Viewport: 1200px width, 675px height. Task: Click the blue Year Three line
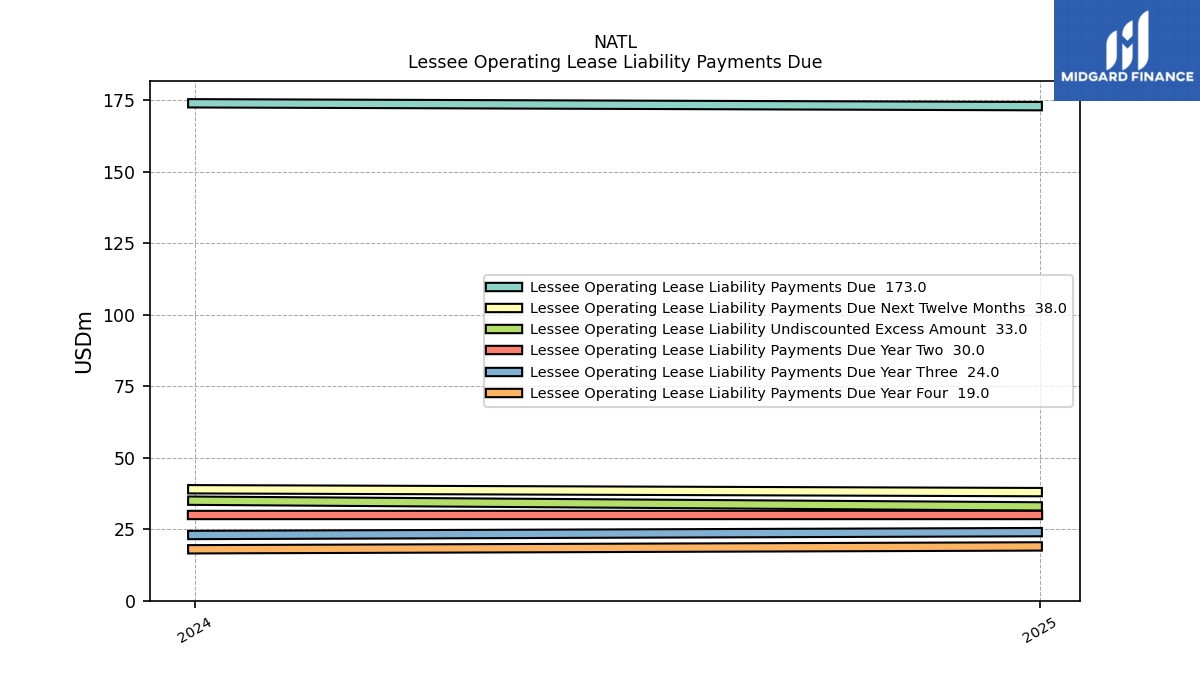[615, 533]
